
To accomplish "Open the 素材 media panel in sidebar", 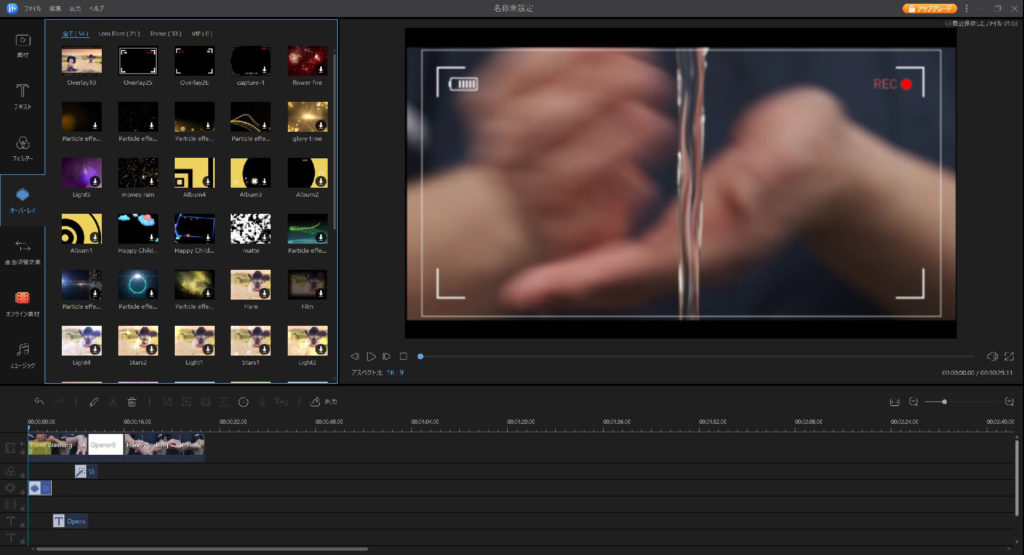I will (23, 45).
